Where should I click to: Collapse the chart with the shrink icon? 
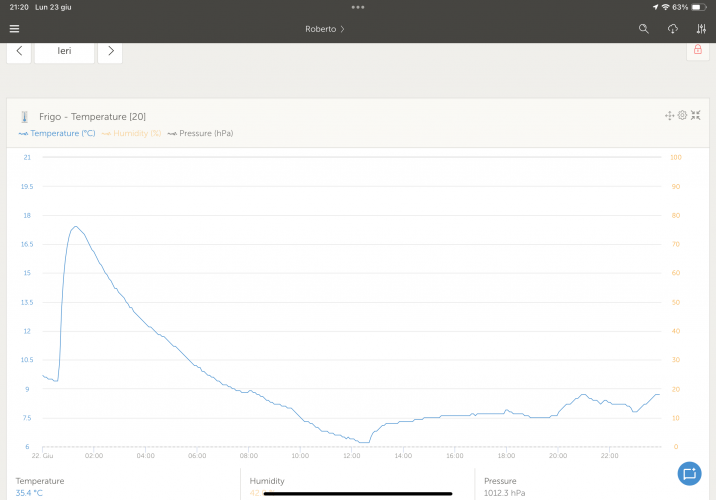[x=695, y=116]
